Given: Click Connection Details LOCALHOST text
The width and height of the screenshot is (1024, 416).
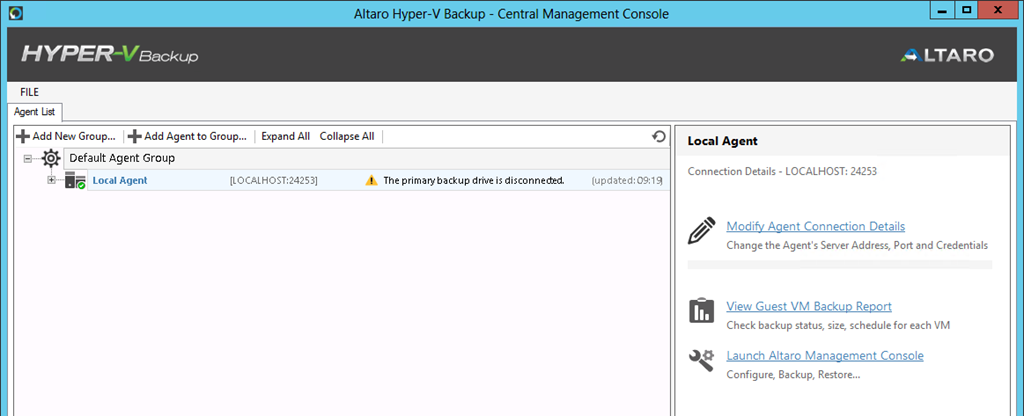Looking at the screenshot, I should pos(782,172).
